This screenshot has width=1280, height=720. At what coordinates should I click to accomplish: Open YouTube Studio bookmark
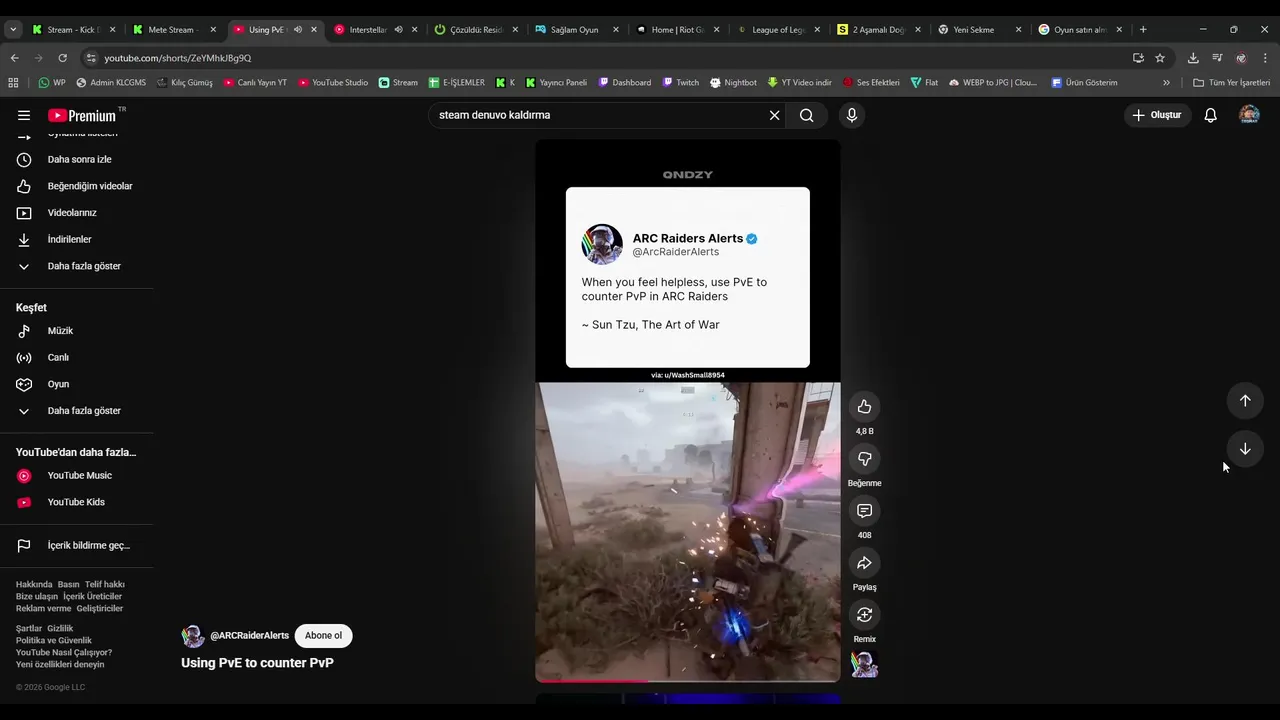point(333,83)
